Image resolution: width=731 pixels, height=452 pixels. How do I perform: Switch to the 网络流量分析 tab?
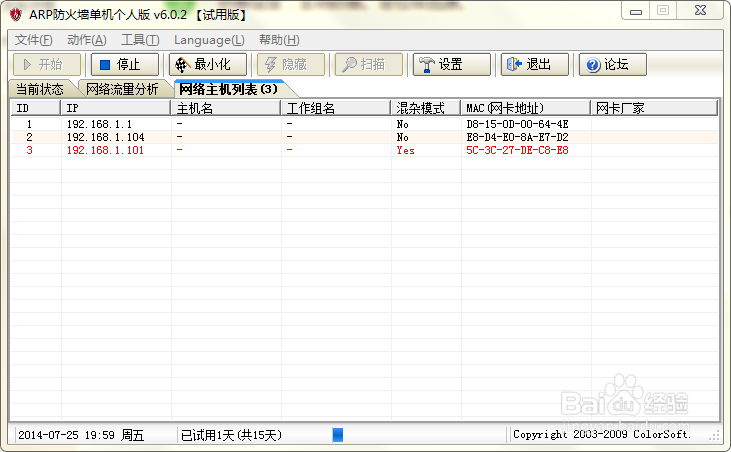point(122,89)
